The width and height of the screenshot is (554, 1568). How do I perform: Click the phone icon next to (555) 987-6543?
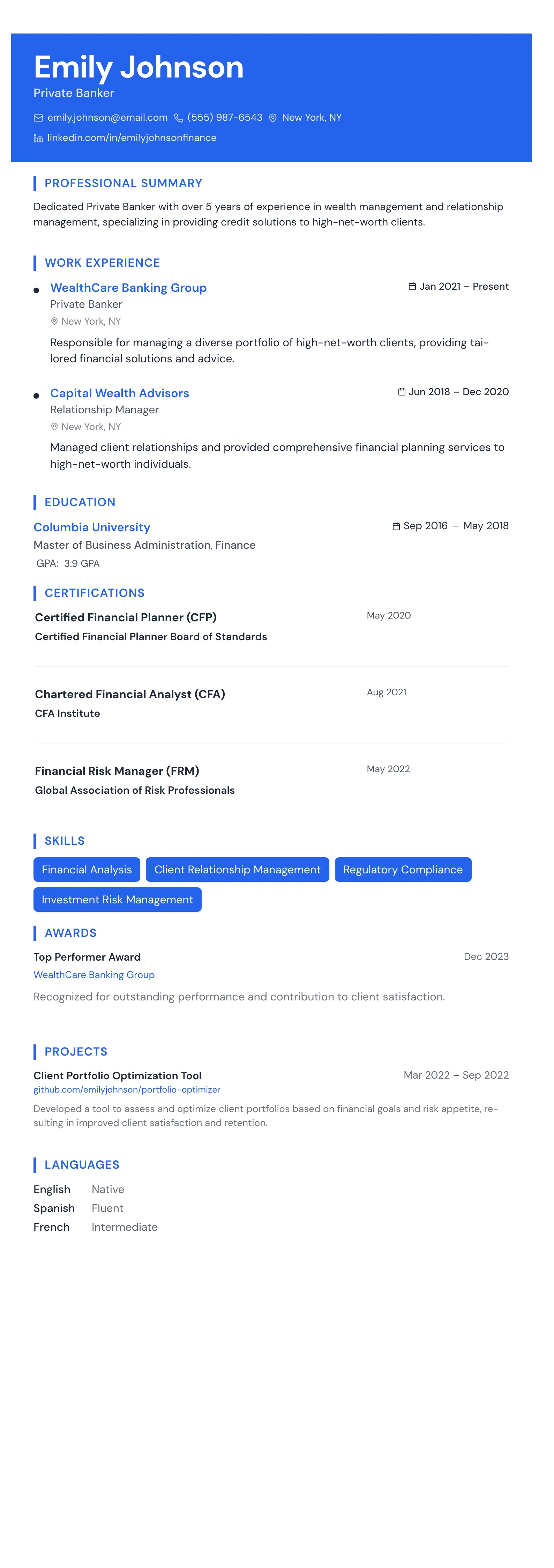point(179,118)
